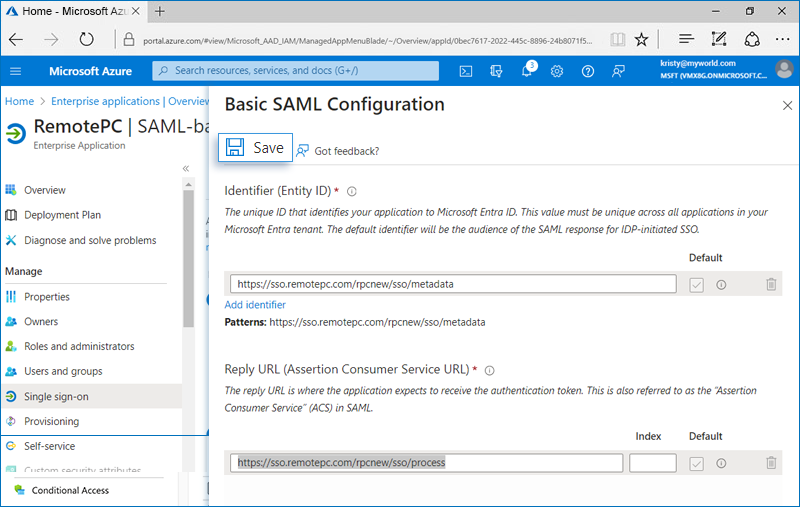Screen dimensions: 800x507
Task: Toggle Default checkbox for Identifier metadata URL
Action: (697, 284)
